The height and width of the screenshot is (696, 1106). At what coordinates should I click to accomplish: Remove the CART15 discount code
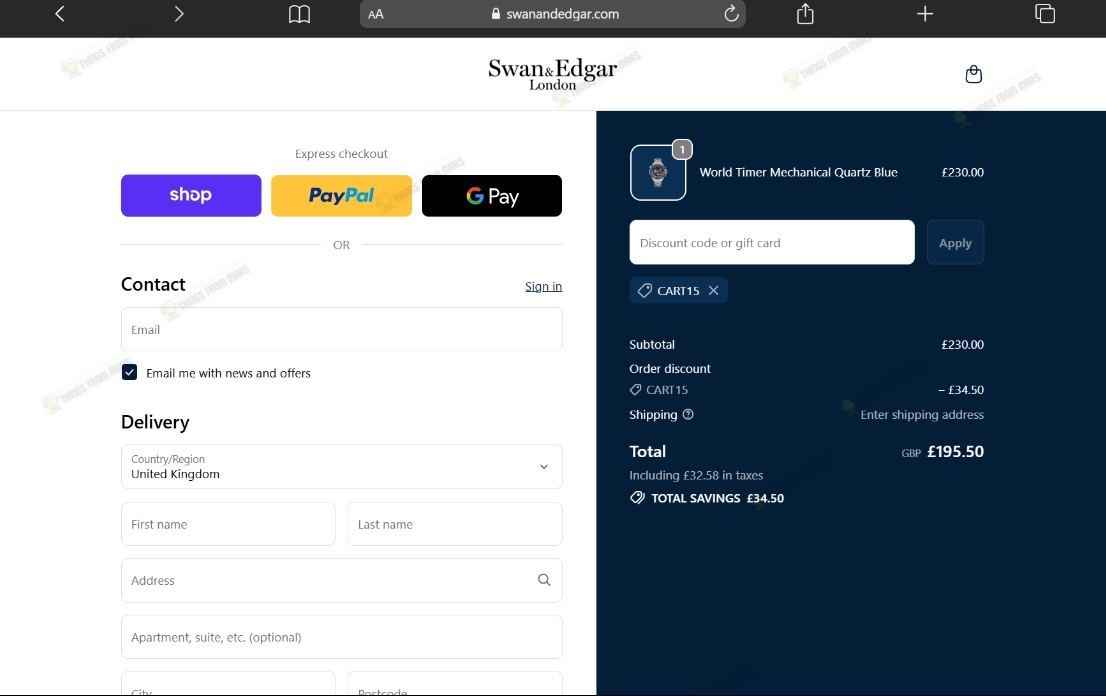[714, 291]
